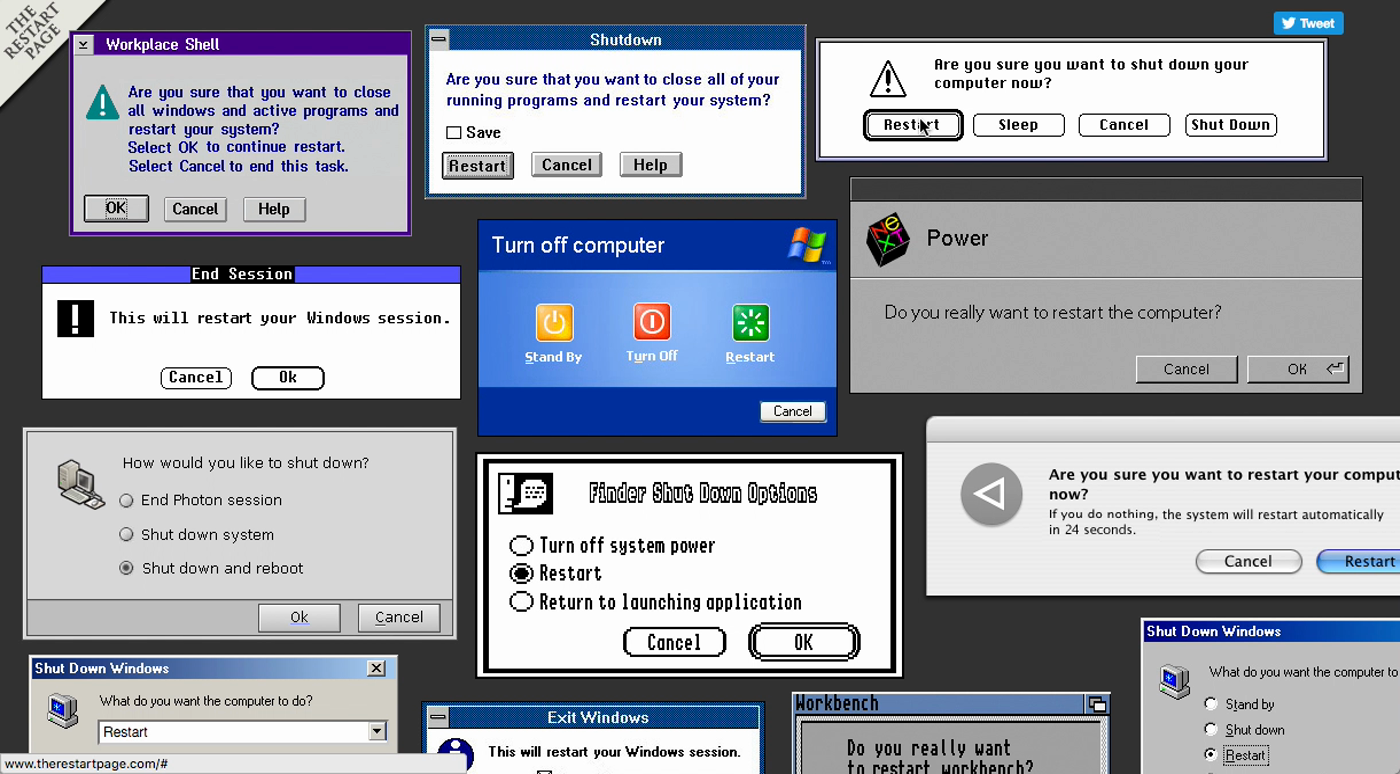1400x774 pixels.
Task: Click the computer icon in Photon shutdown dialog
Action: pos(80,483)
